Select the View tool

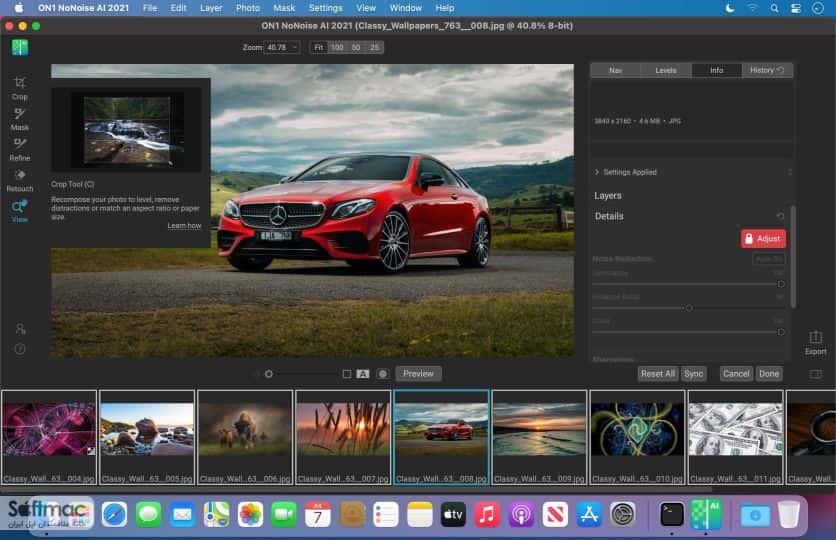click(20, 211)
